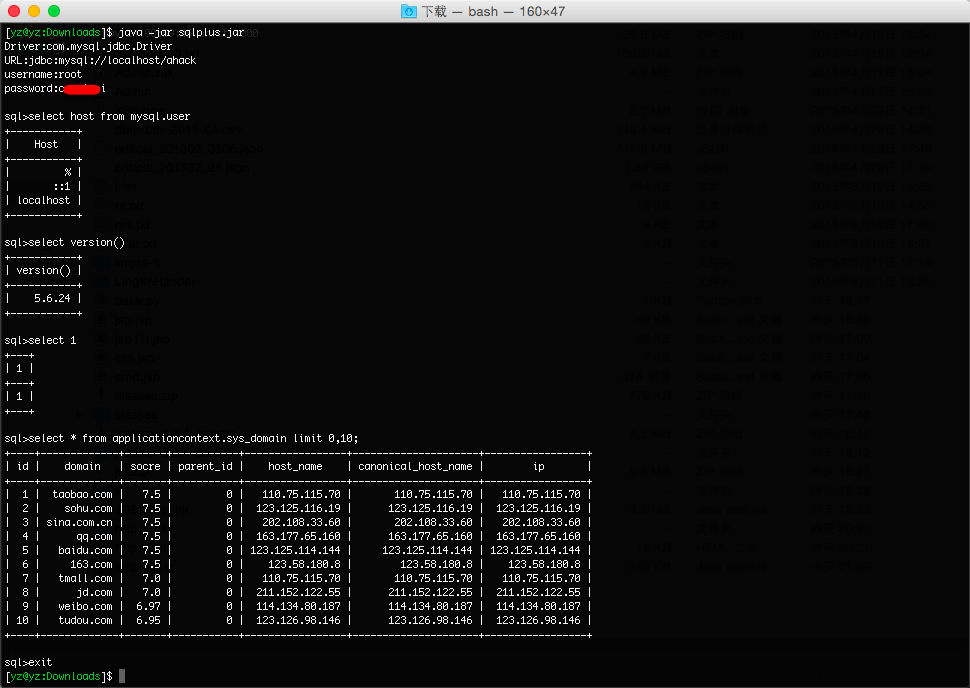
Task: Click the window title "bash — 160×47"
Action: [x=517, y=11]
